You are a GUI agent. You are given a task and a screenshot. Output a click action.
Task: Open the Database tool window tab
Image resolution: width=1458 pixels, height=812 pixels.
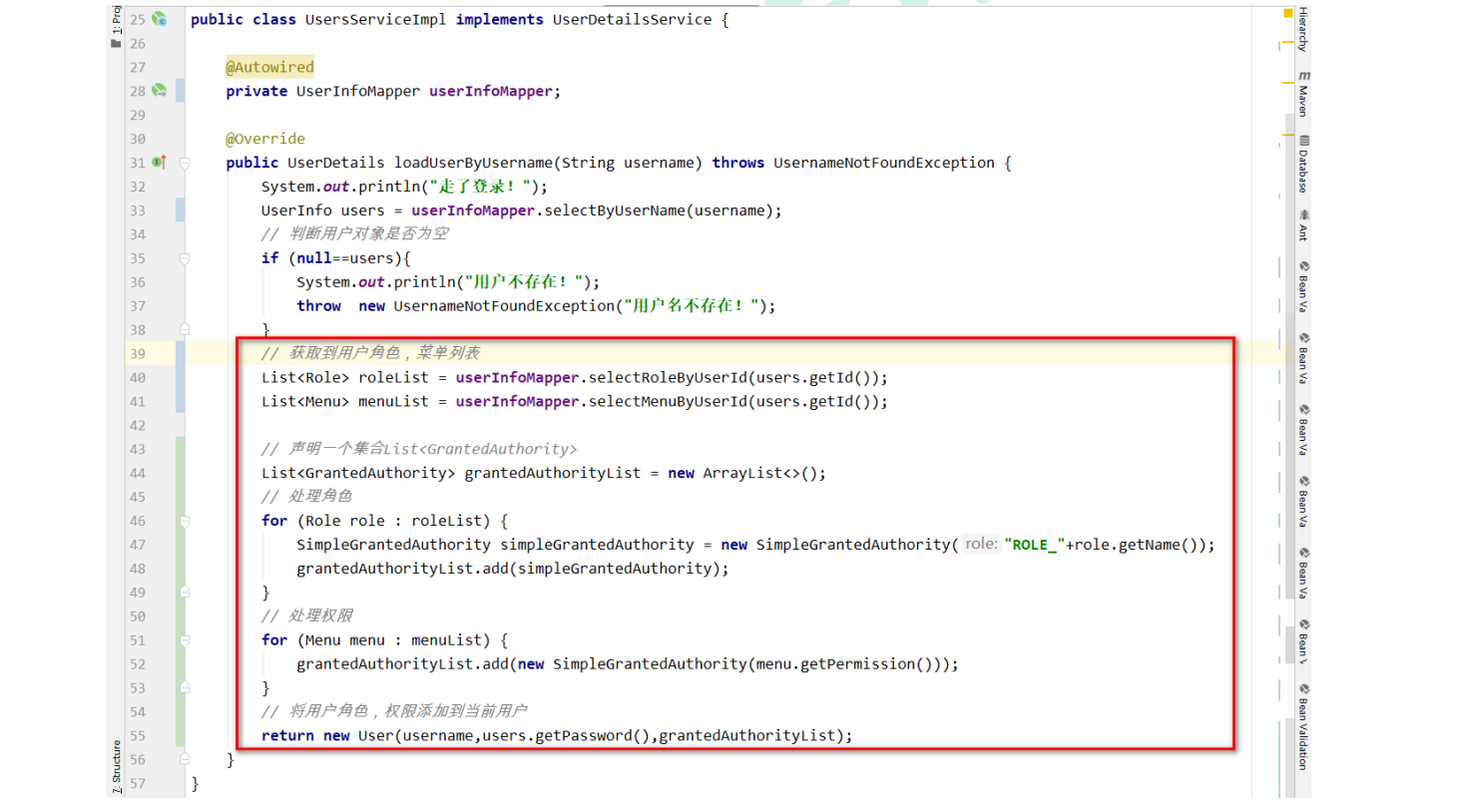pyautogui.click(x=1303, y=165)
